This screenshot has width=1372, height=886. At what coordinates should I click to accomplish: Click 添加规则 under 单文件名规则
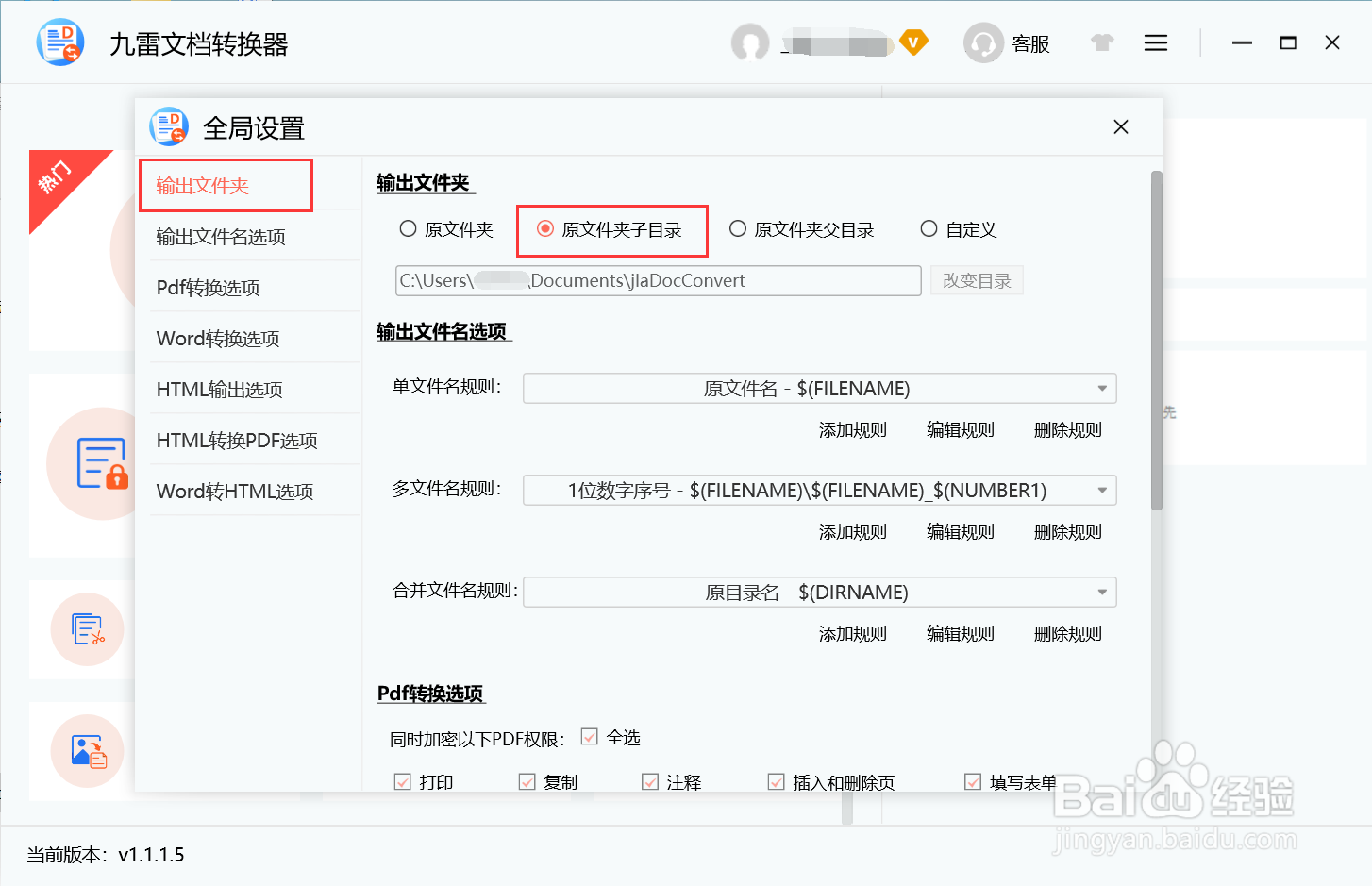pyautogui.click(x=853, y=430)
